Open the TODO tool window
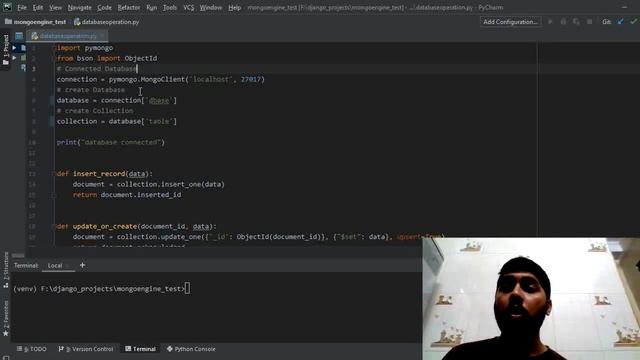Viewport: 640px width, 360px height. tap(32, 349)
